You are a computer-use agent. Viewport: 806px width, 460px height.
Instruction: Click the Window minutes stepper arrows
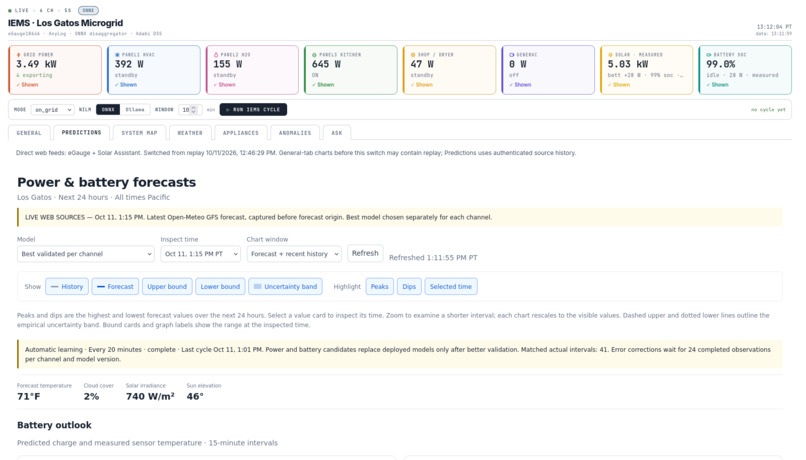pos(194,109)
